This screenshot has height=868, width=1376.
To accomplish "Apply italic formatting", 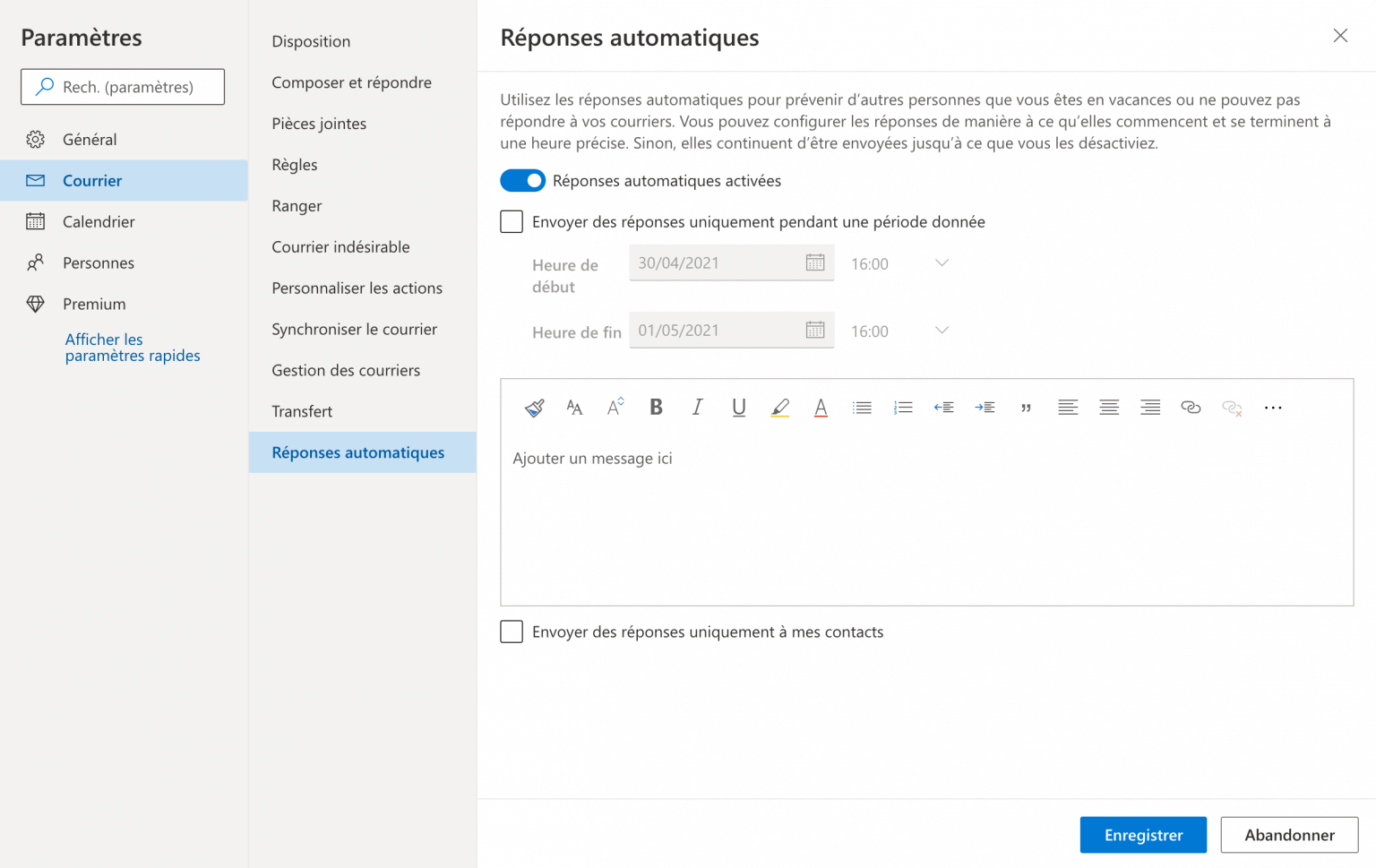I will (697, 407).
